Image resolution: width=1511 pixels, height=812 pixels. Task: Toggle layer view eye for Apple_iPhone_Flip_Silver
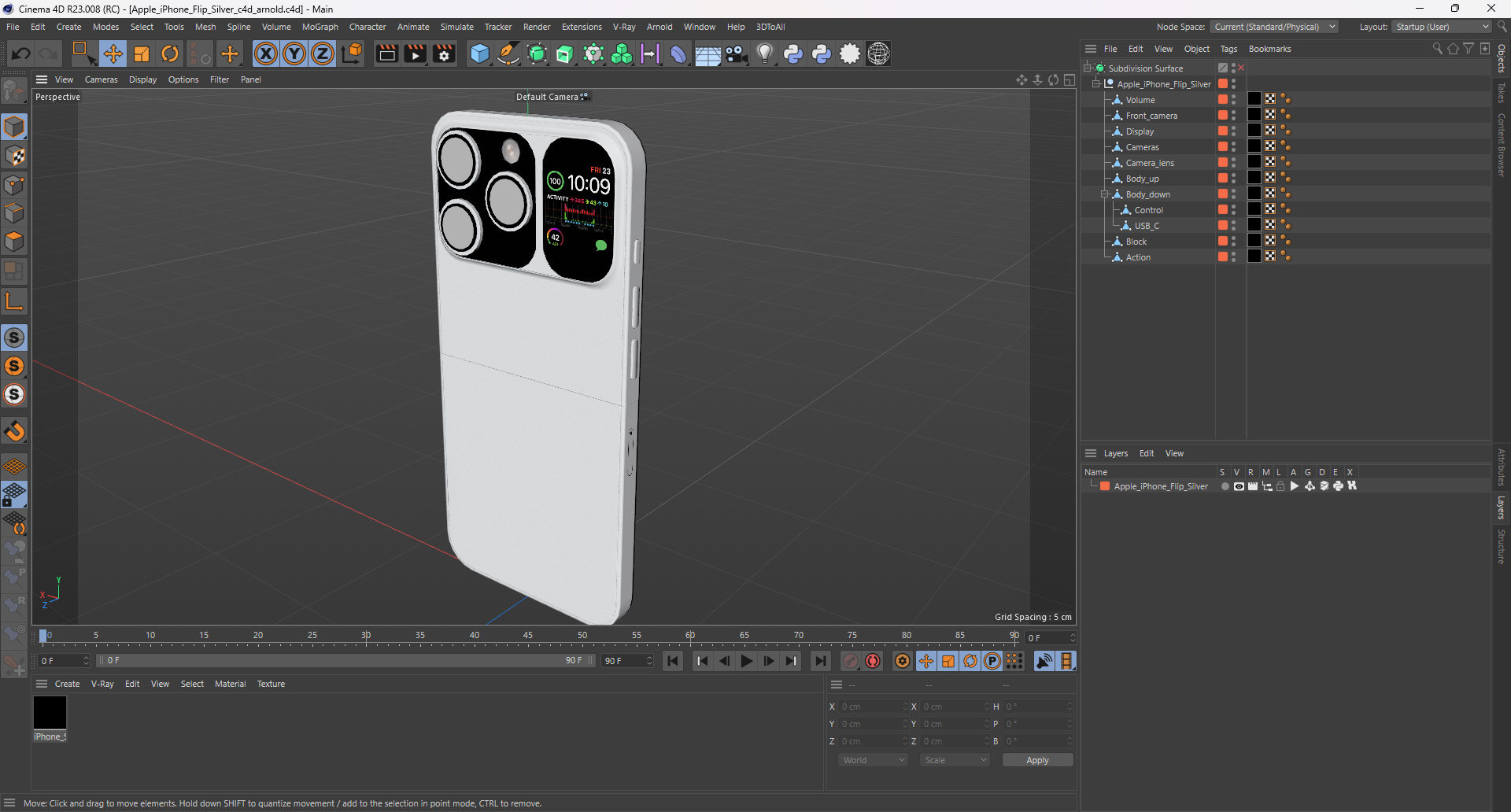point(1239,486)
